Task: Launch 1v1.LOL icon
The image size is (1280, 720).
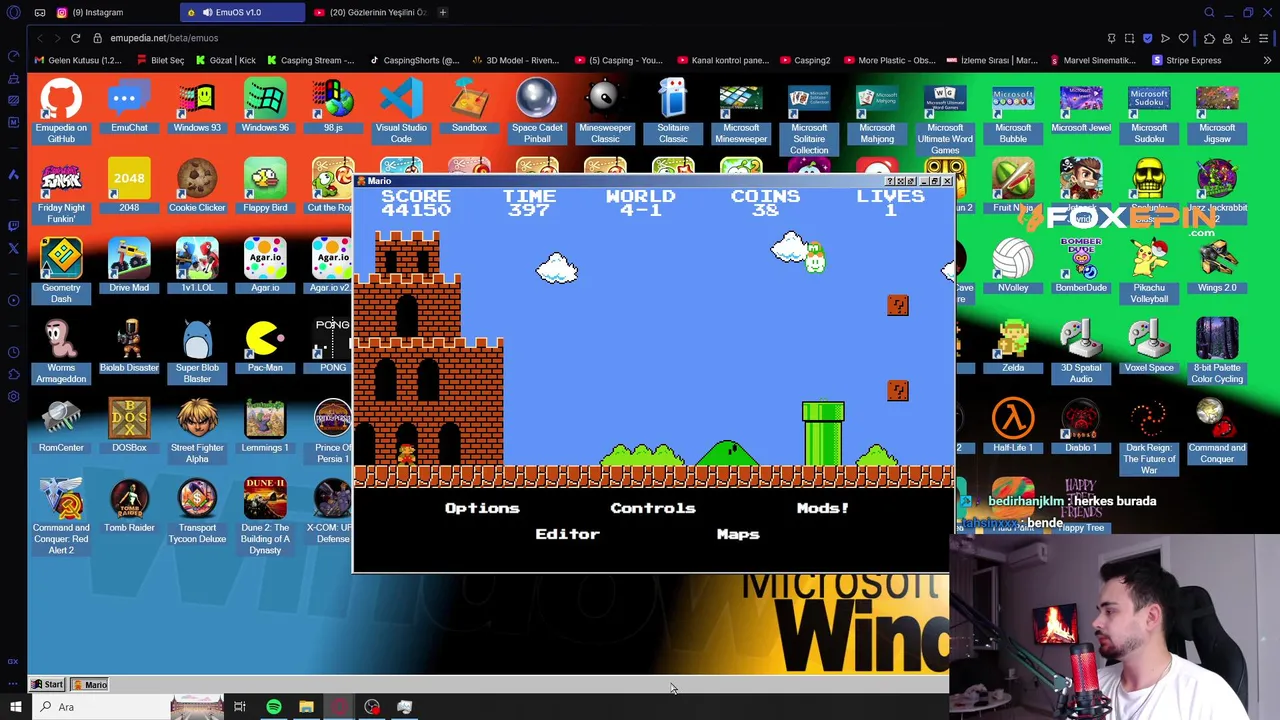Action: tap(197, 265)
